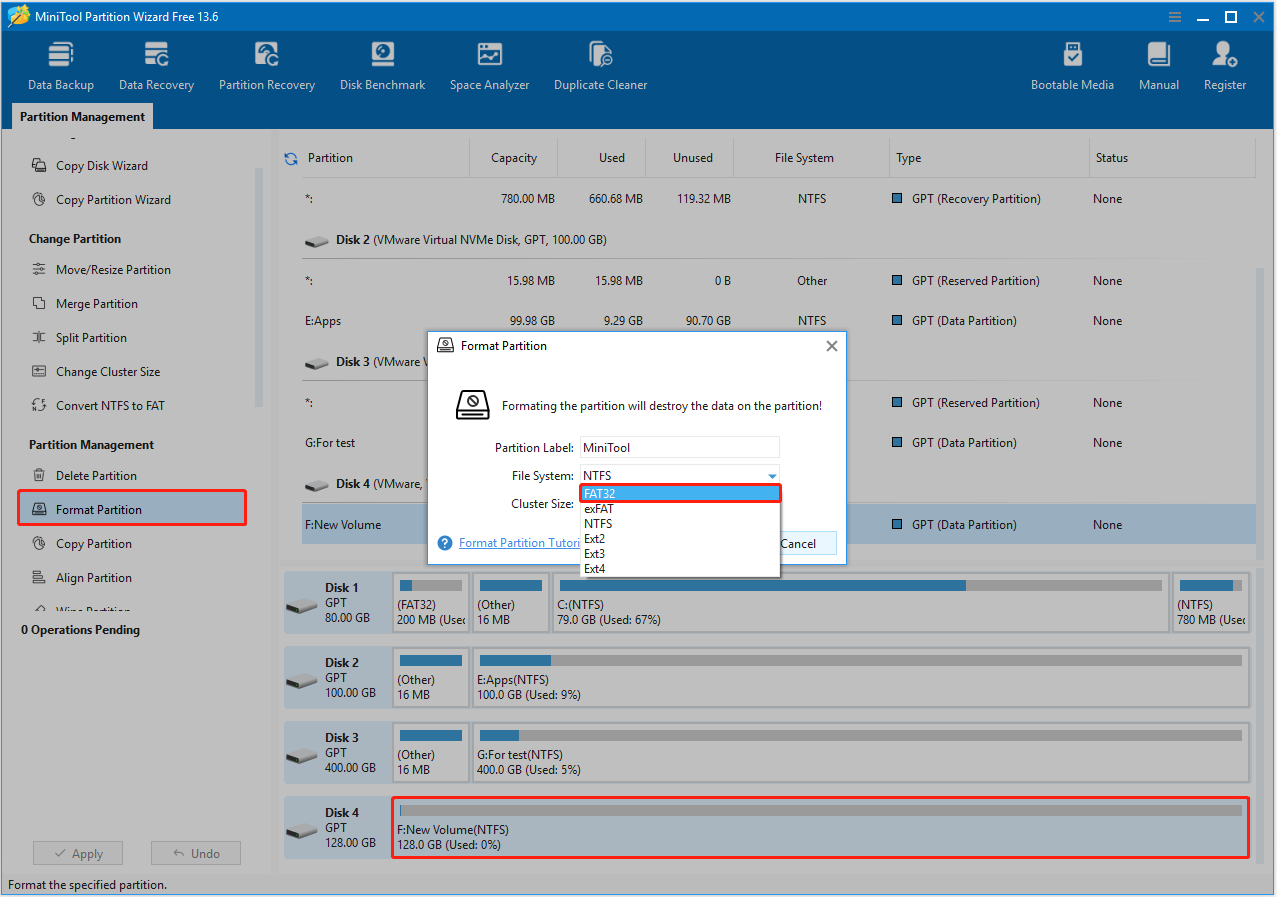This screenshot has width=1277, height=897.
Task: Select Copy Partition Wizard in the sidebar
Action: point(113,200)
